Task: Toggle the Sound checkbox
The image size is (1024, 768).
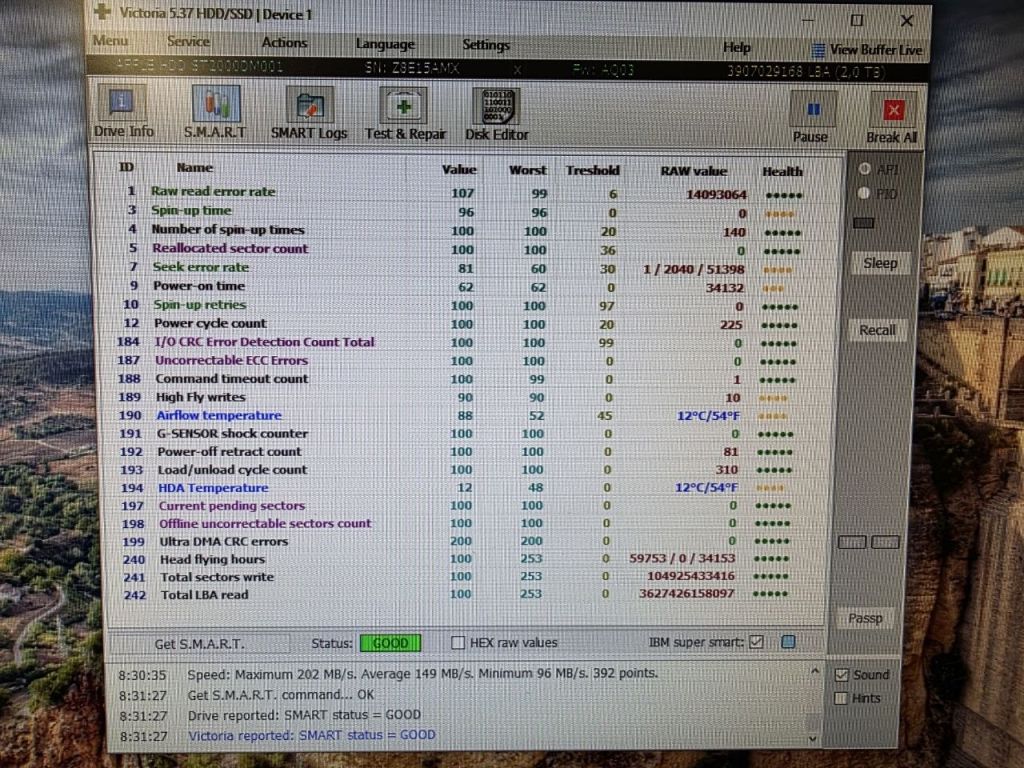Action: [842, 675]
